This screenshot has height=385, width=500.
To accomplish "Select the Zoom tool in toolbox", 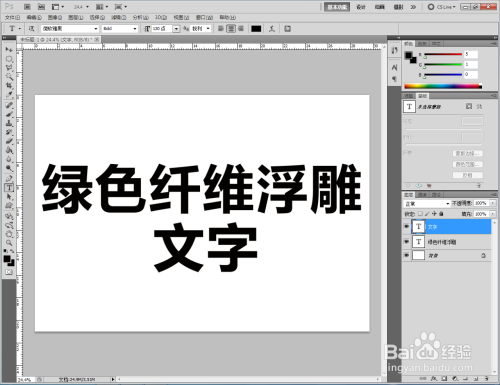I will click(9, 243).
